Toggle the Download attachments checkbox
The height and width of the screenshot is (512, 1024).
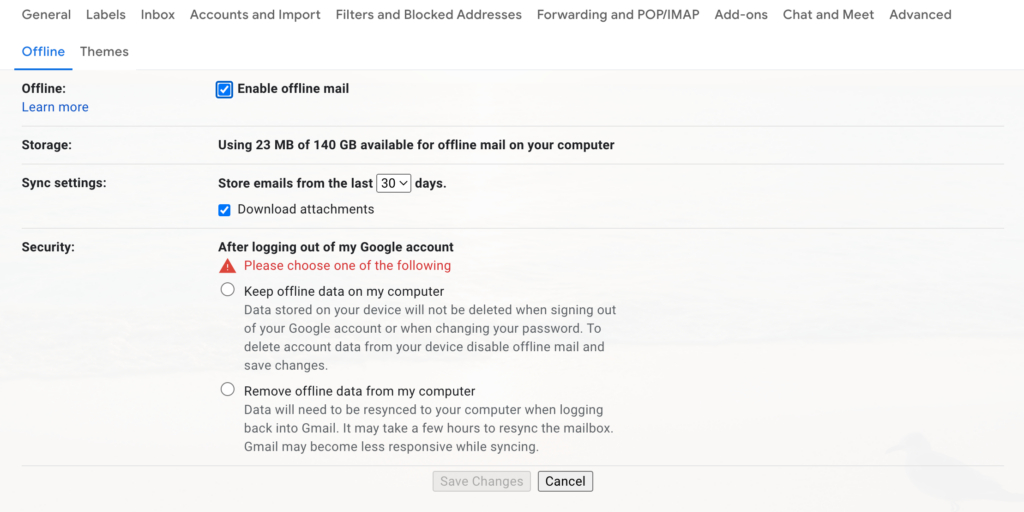[224, 210]
